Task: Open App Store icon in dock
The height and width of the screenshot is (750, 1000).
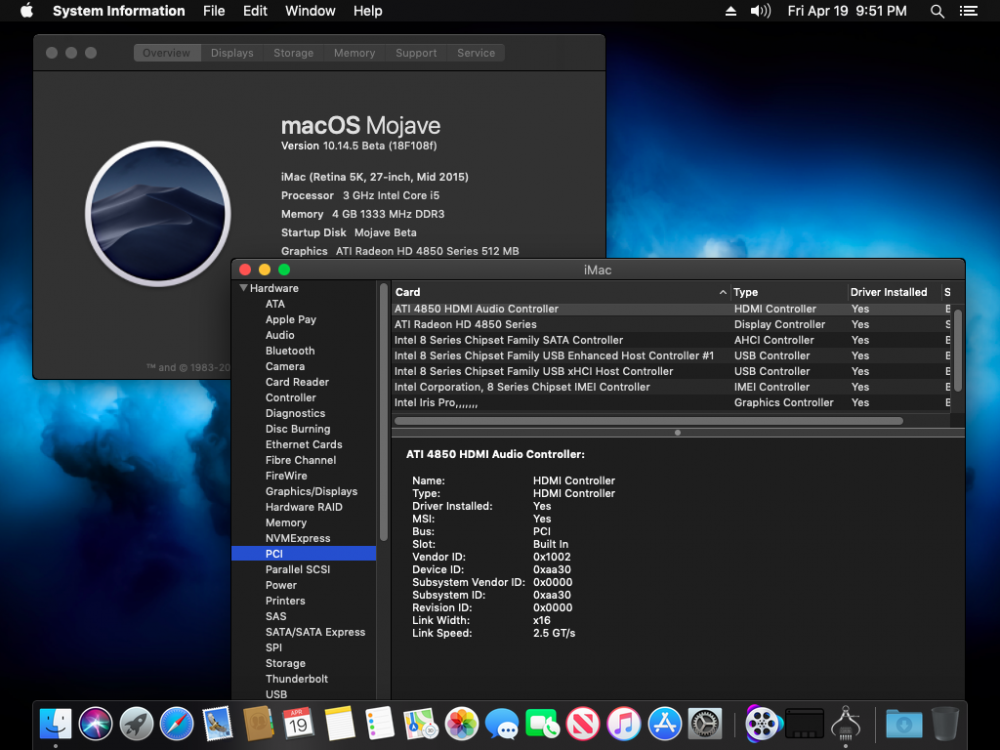Action: [x=665, y=724]
